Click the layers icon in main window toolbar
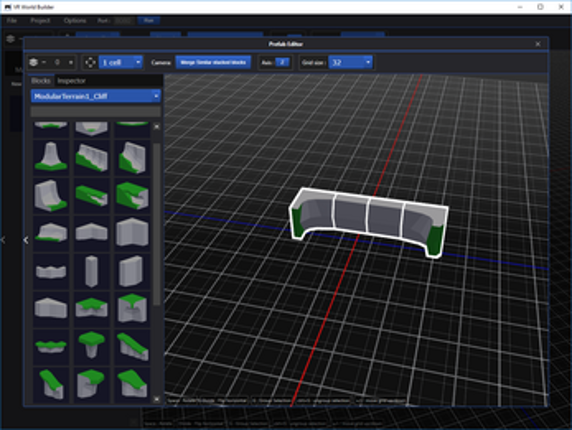 pos(10,39)
